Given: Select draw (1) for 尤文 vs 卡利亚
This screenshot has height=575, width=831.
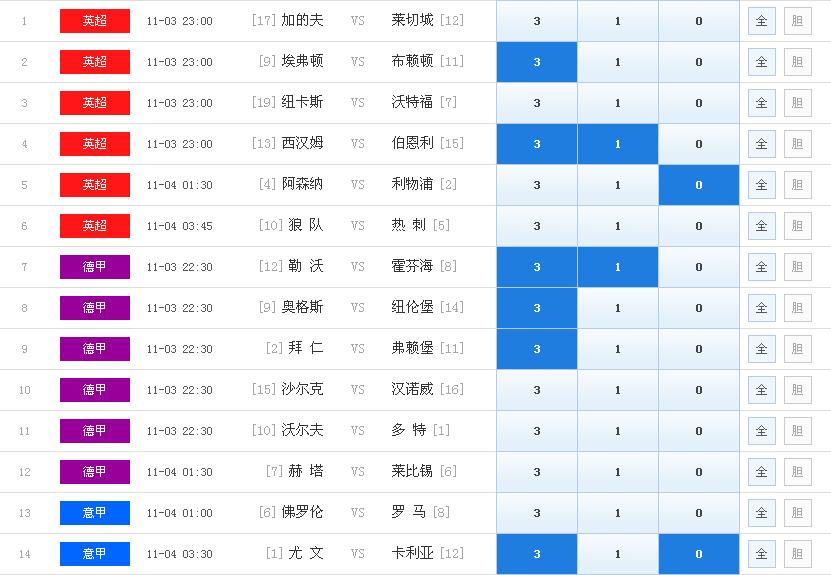Looking at the screenshot, I should (618, 554).
